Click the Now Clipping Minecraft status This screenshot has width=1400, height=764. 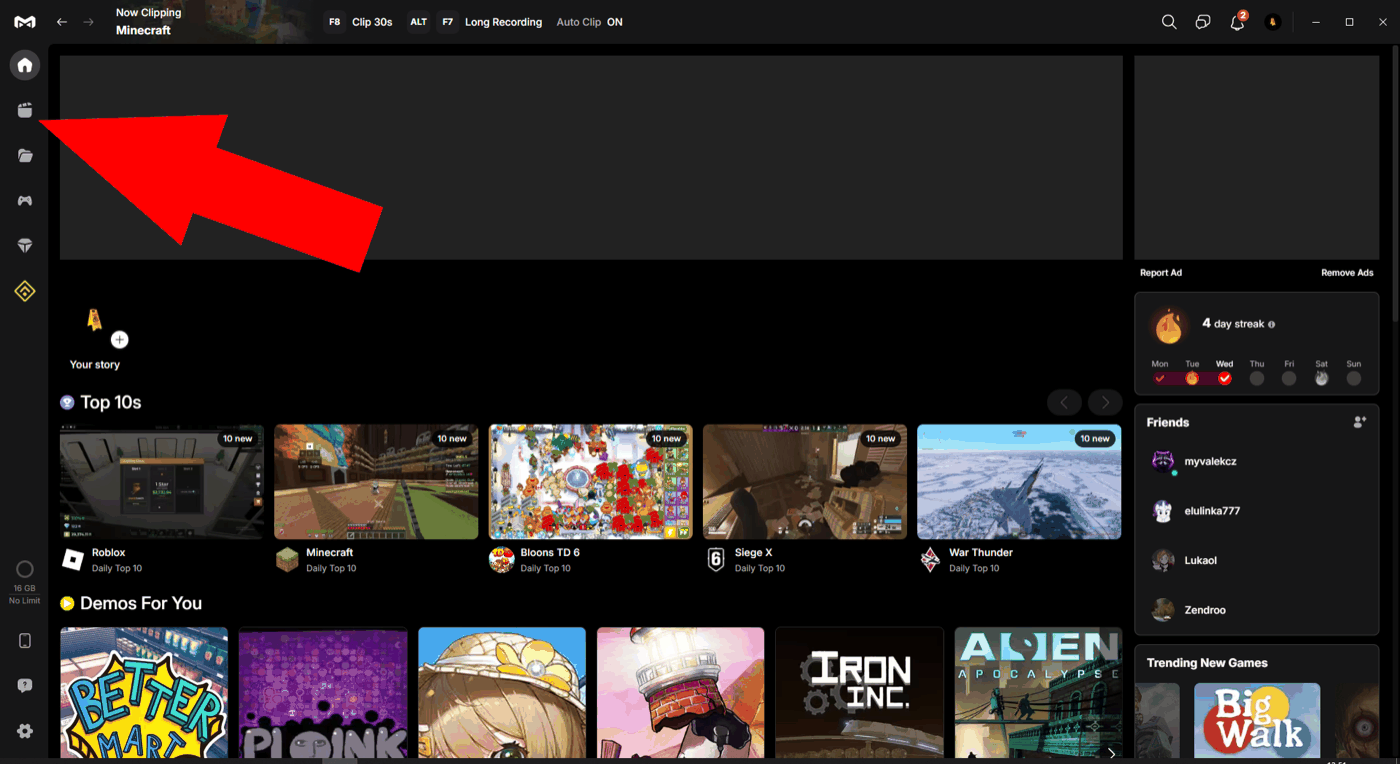pyautogui.click(x=149, y=22)
